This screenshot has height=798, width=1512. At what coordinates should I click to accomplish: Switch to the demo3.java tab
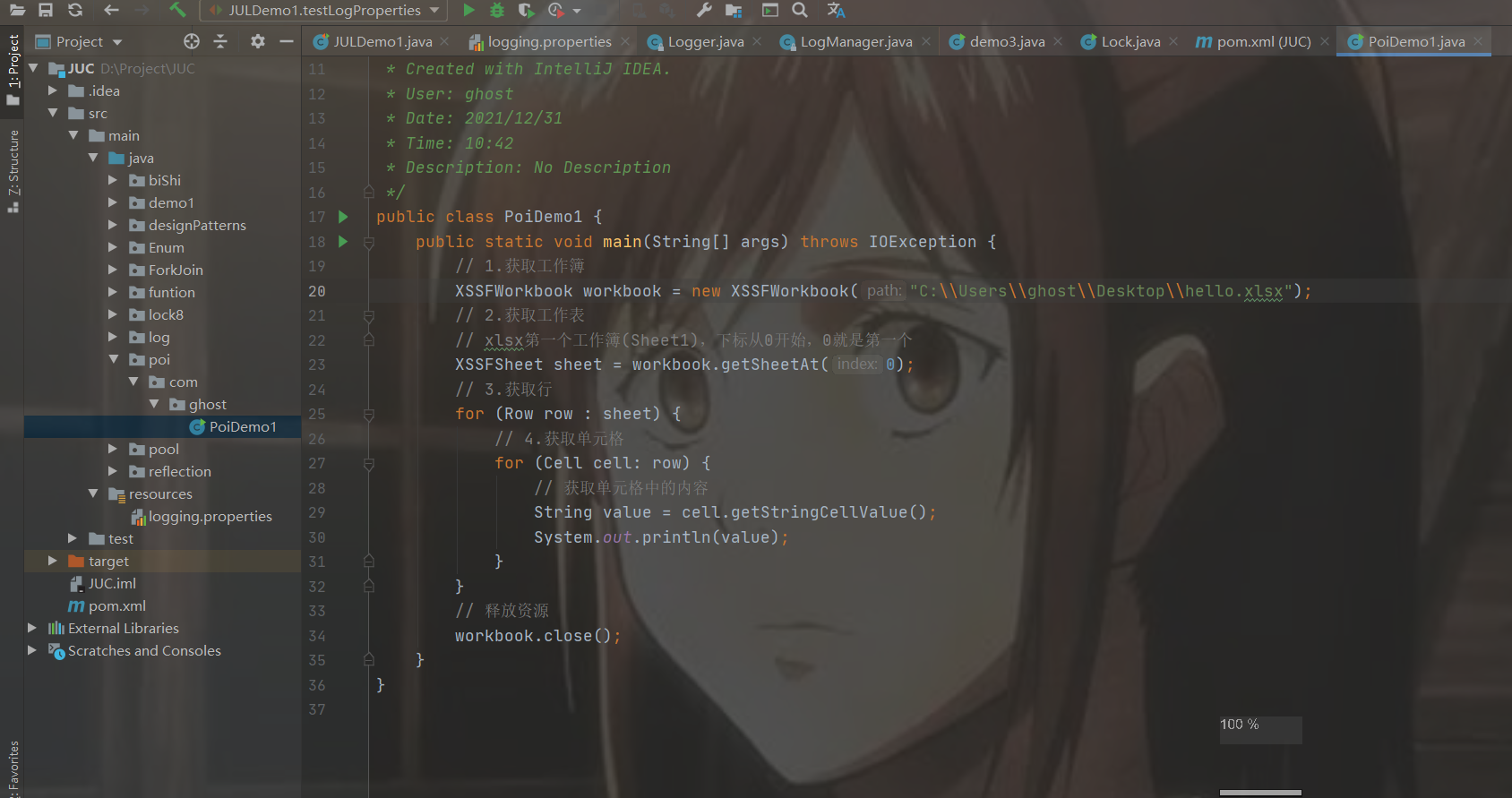tap(1007, 41)
